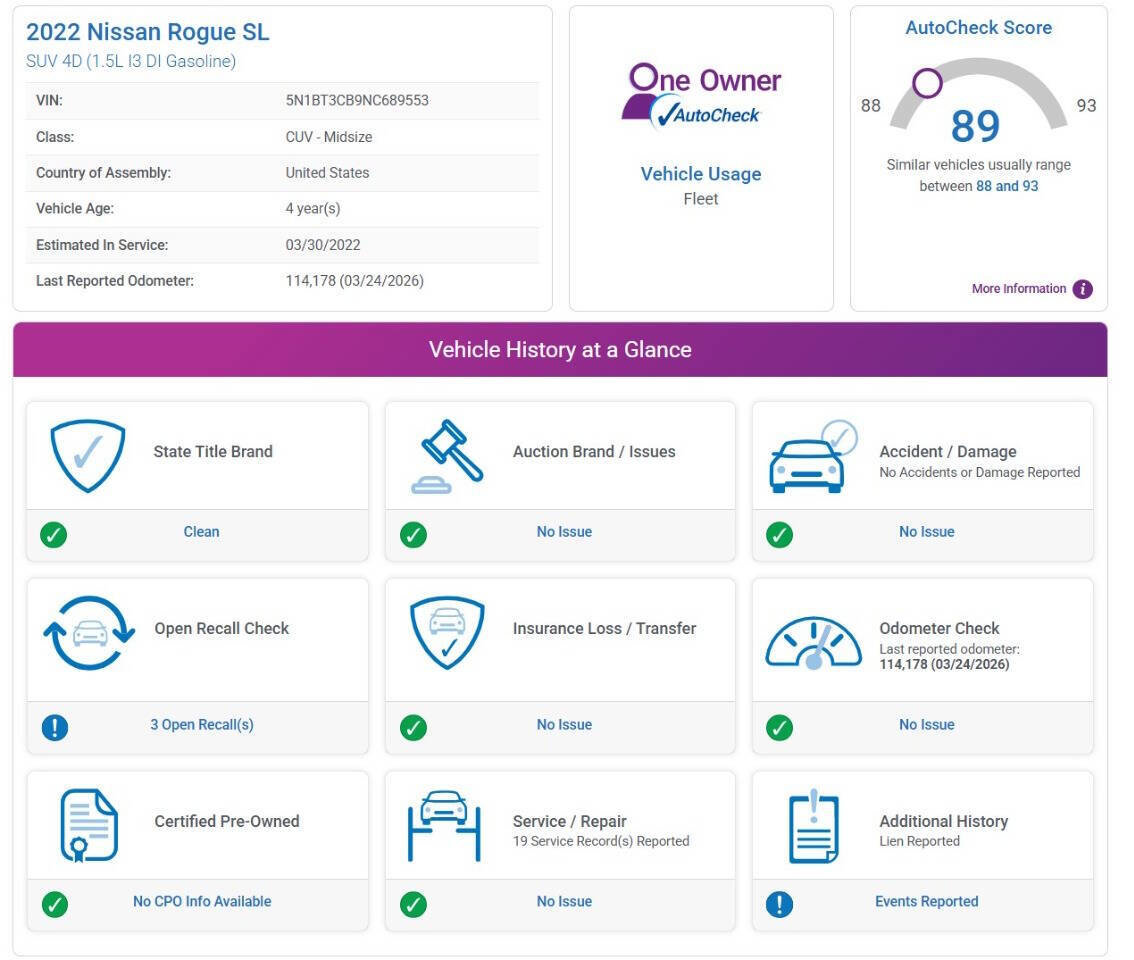The height and width of the screenshot is (960, 1134).
Task: Click the Auction Brand gavel icon
Action: click(x=447, y=456)
